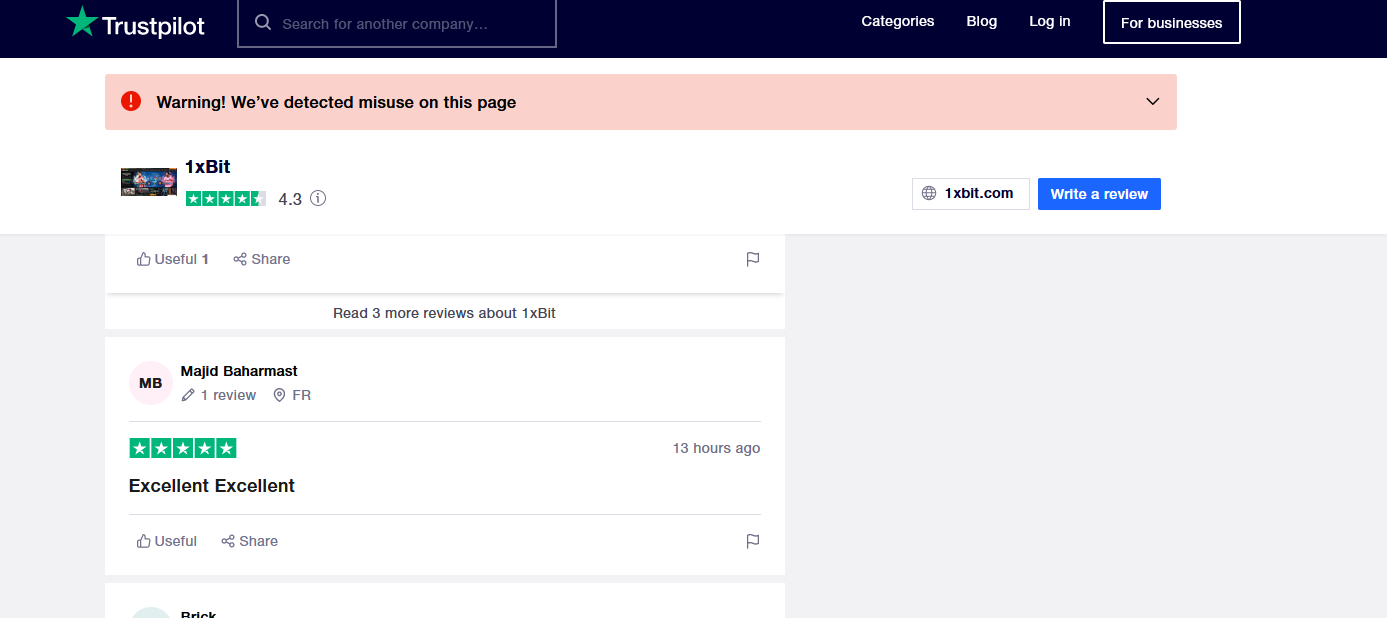
Task: Share Majid Baharmast's review
Action: [x=250, y=541]
